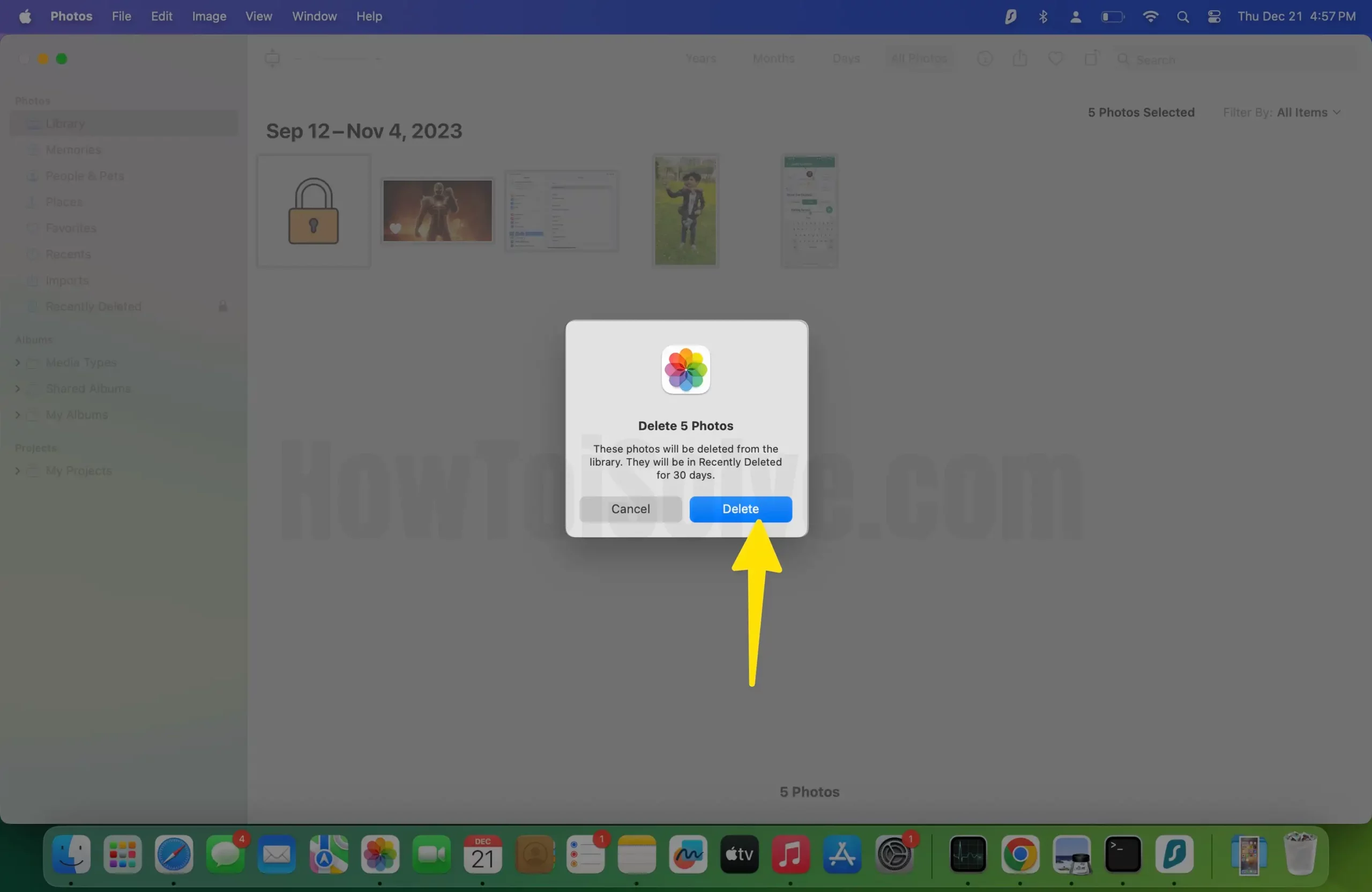Image resolution: width=1372 pixels, height=892 pixels.
Task: Switch to the All Photos view tab
Action: (919, 58)
